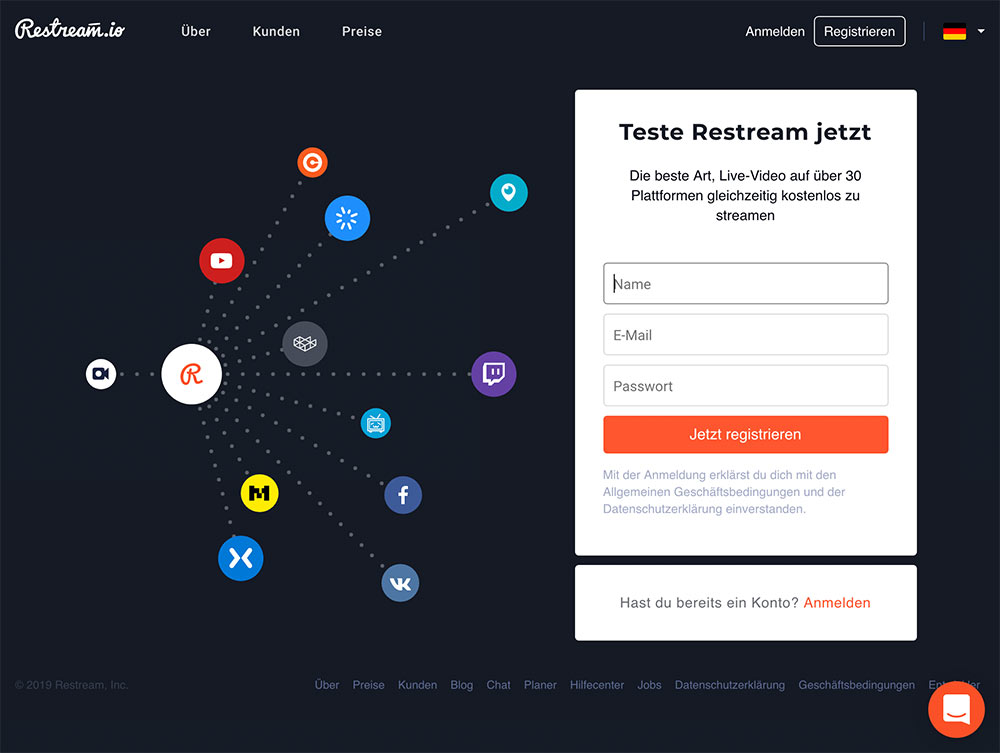Go to Kunden in the top navigation

(x=276, y=32)
